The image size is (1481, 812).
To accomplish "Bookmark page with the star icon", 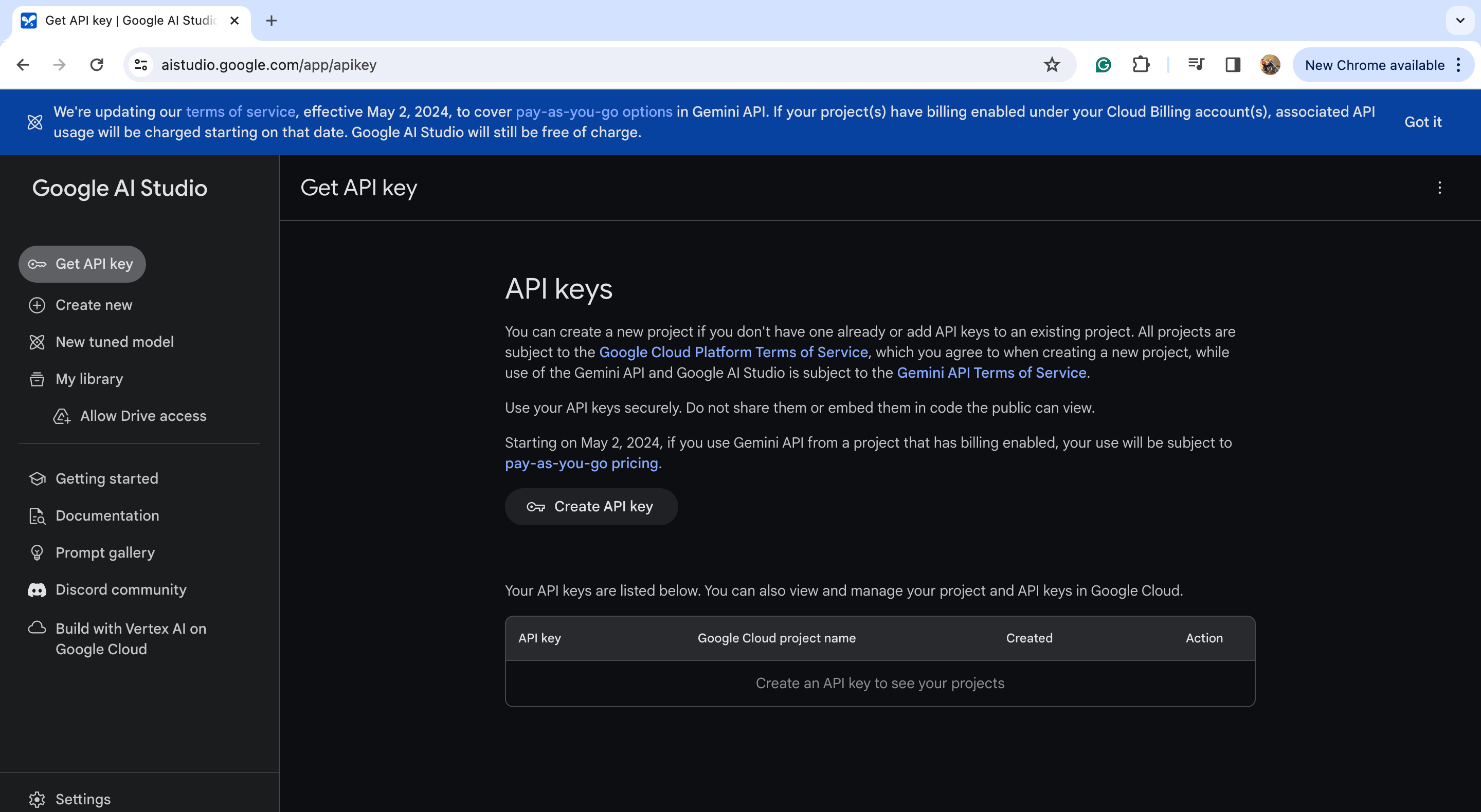I will [x=1052, y=65].
